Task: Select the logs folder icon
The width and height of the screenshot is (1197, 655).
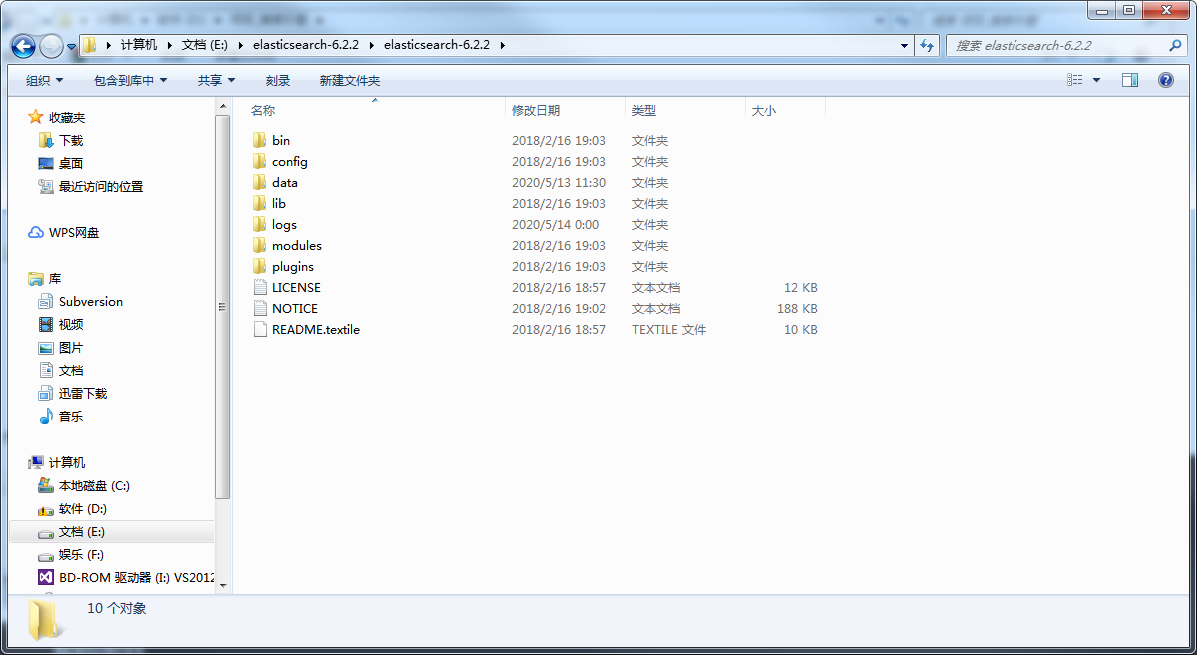Action: coord(260,224)
